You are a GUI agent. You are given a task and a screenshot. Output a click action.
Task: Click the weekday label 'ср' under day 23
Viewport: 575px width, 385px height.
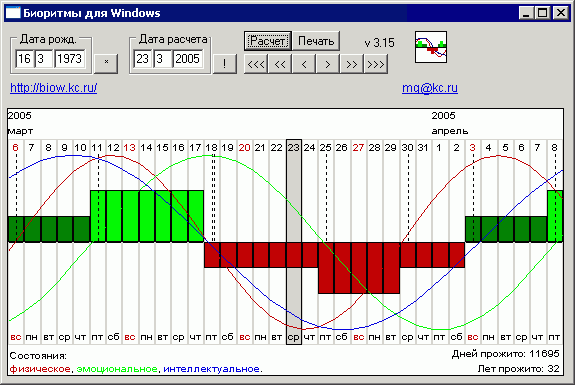[293, 337]
